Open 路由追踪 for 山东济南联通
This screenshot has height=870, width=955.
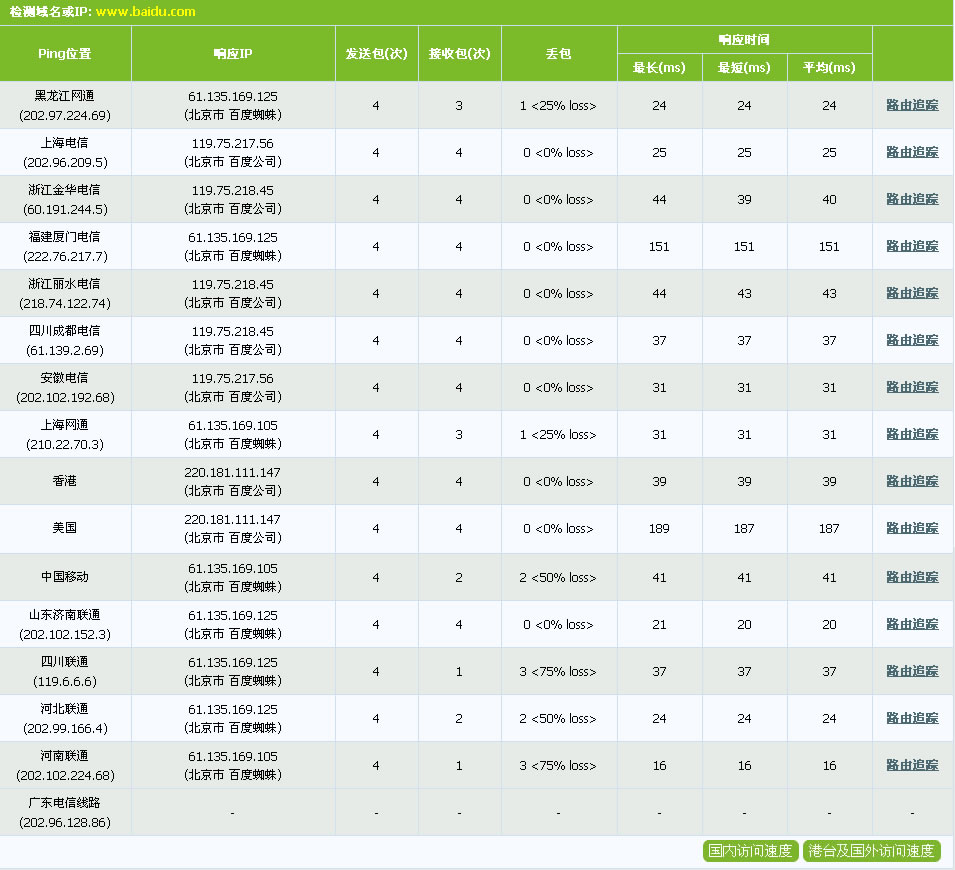912,624
